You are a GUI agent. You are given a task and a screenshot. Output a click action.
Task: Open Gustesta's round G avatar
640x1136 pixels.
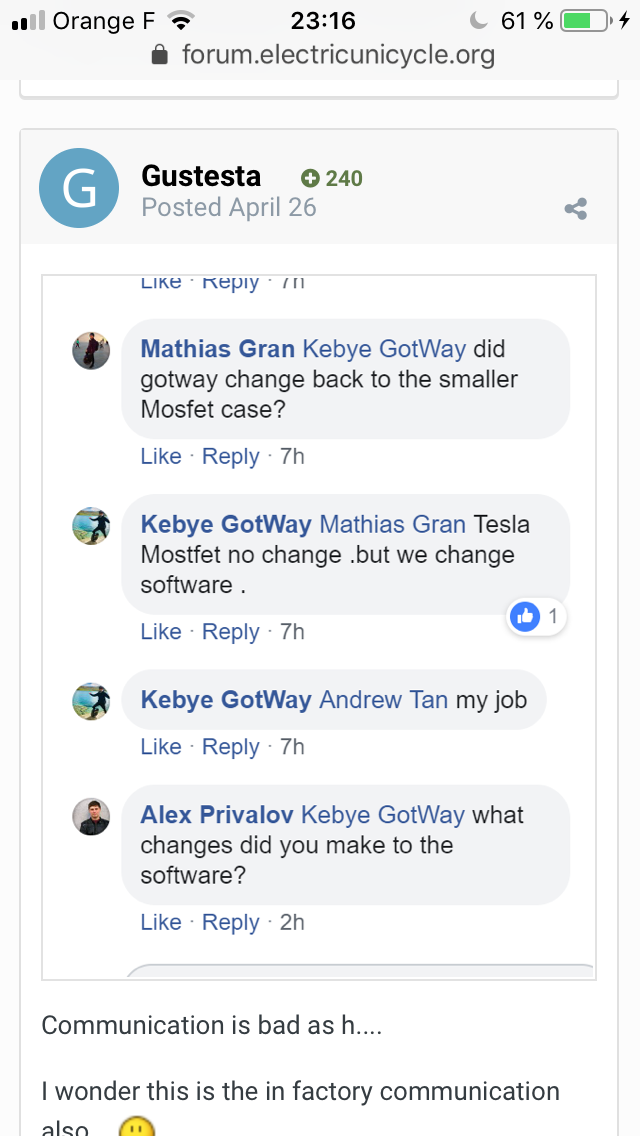(x=79, y=188)
